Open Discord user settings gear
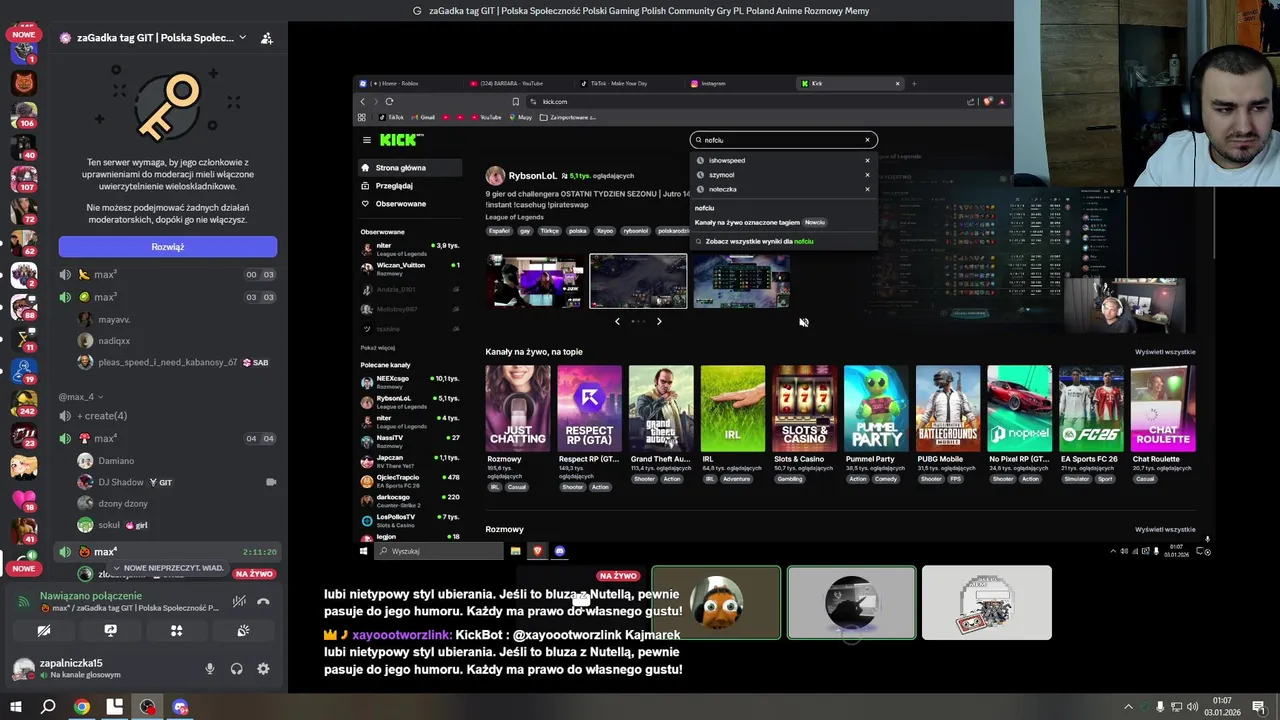 tap(263, 669)
